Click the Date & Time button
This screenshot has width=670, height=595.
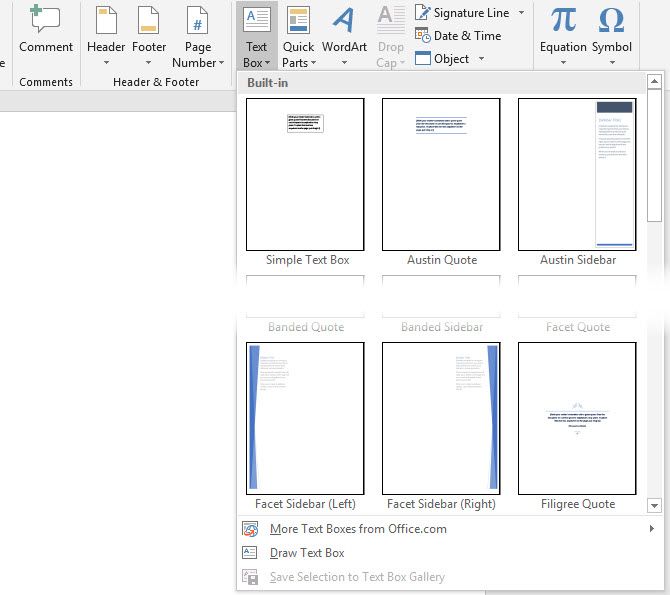458,36
